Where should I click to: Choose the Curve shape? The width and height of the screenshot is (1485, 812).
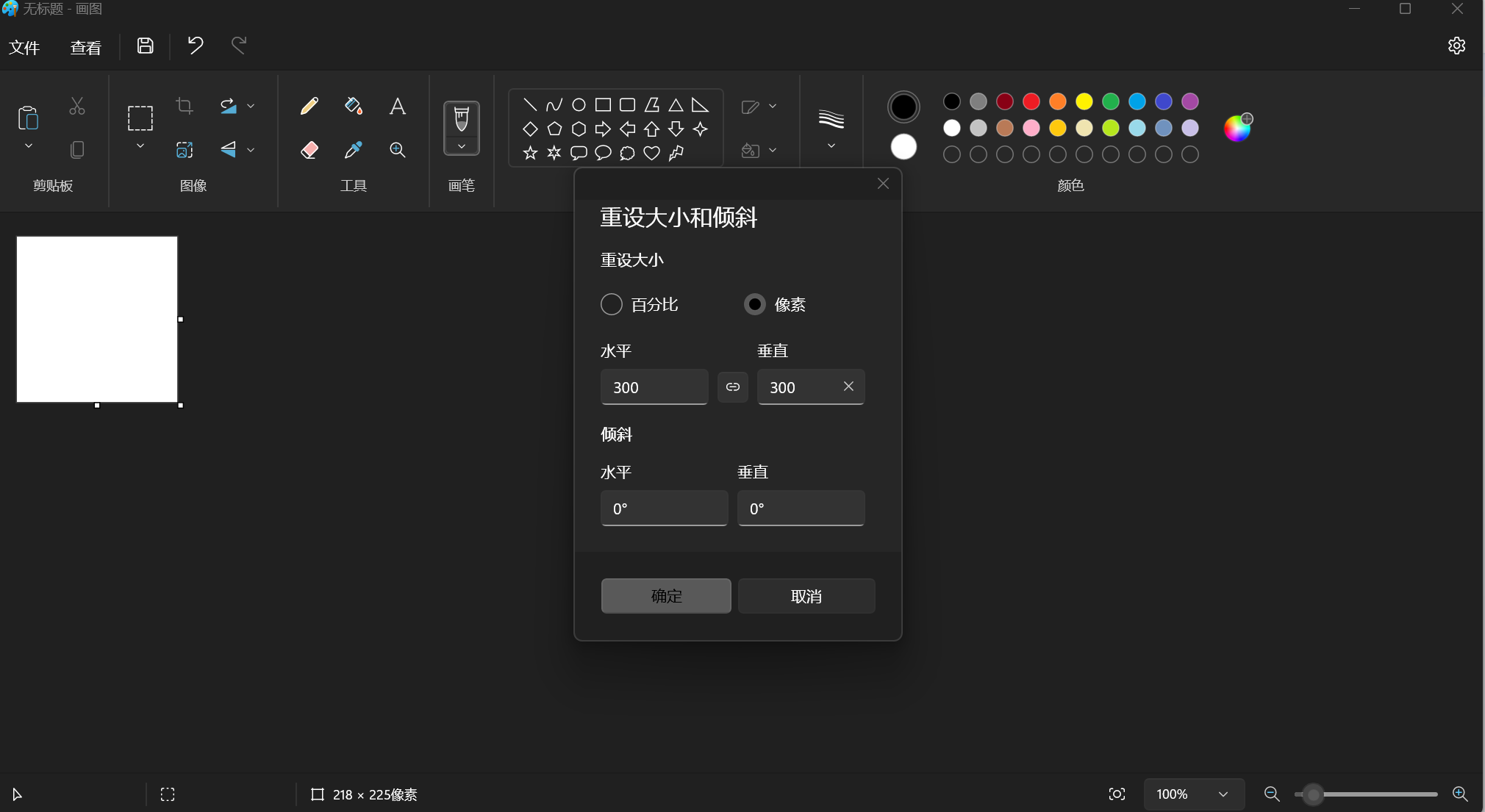coord(554,104)
